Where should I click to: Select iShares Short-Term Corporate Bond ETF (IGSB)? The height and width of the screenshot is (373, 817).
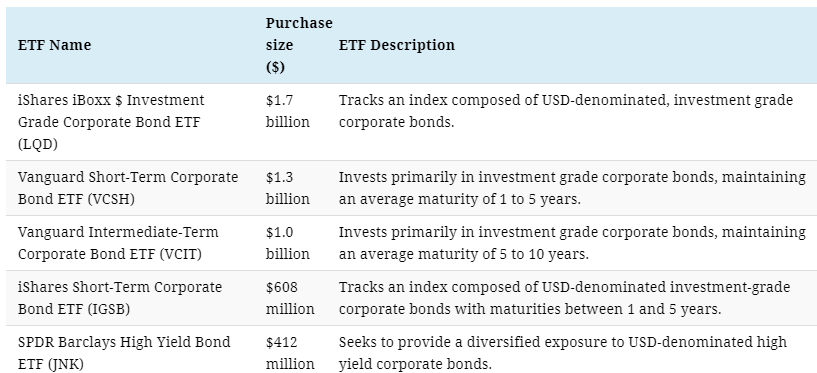coord(120,298)
